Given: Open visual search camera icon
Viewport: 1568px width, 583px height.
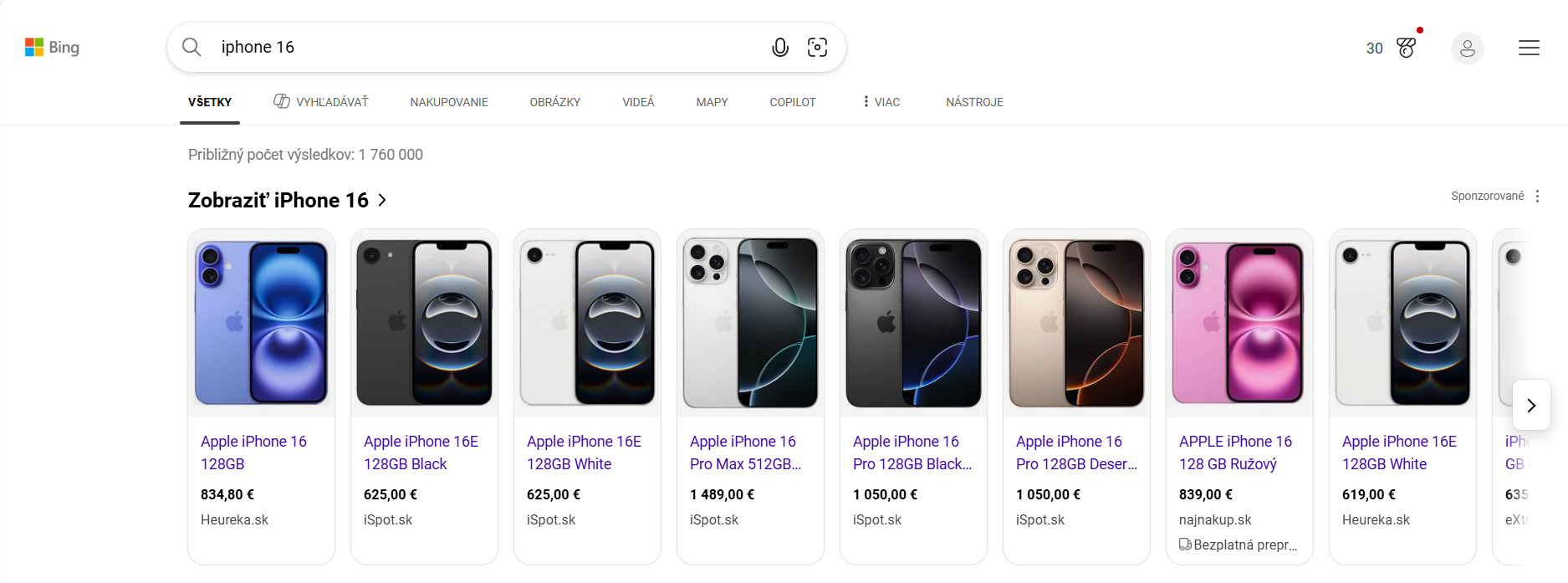Looking at the screenshot, I should [x=817, y=48].
